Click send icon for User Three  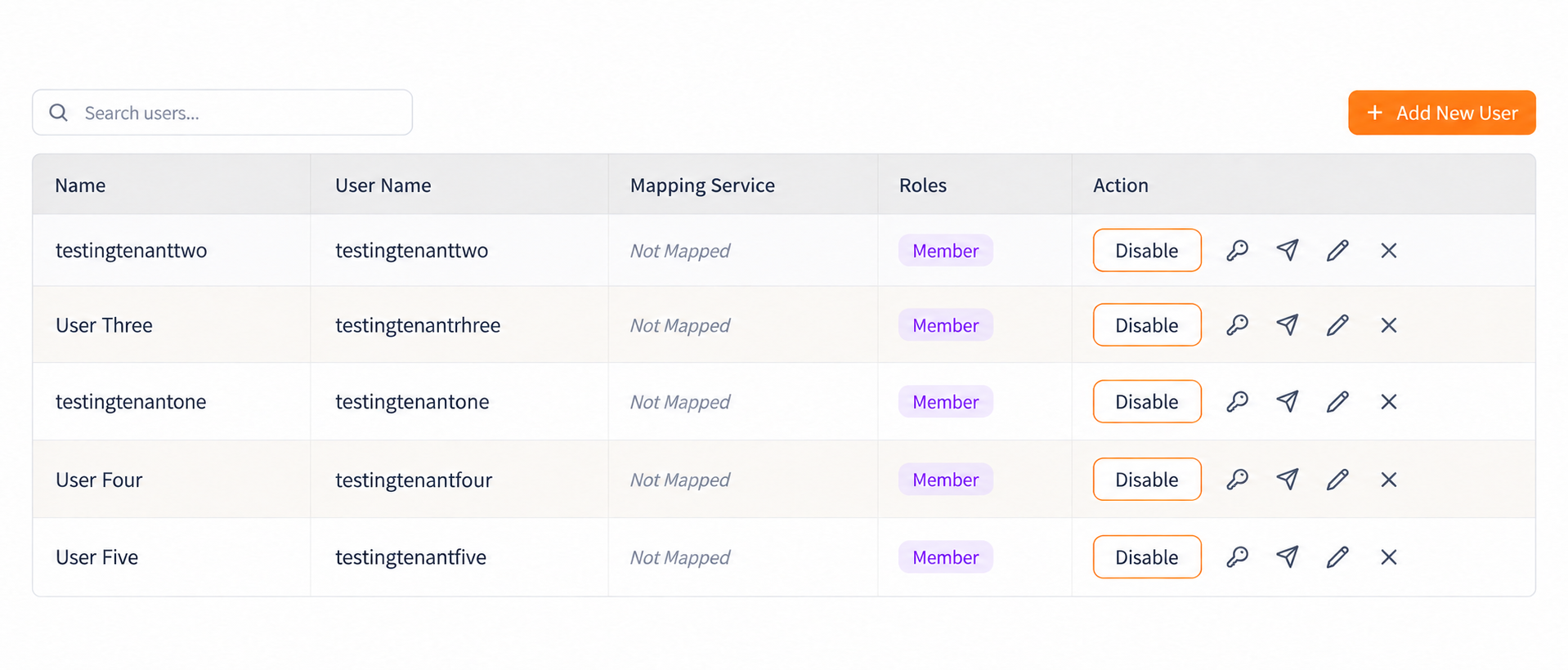(x=1288, y=325)
